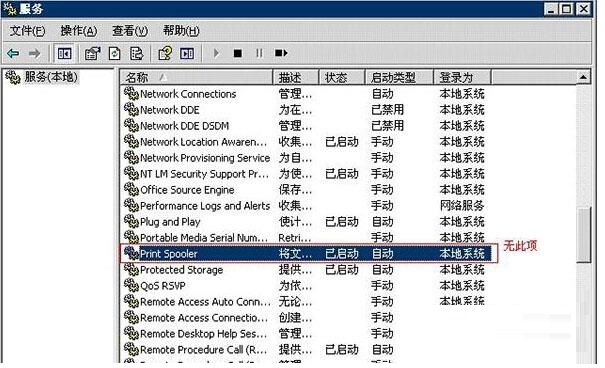Open the 操作(A) menu
The width and height of the screenshot is (605, 368).
pyautogui.click(x=79, y=31)
